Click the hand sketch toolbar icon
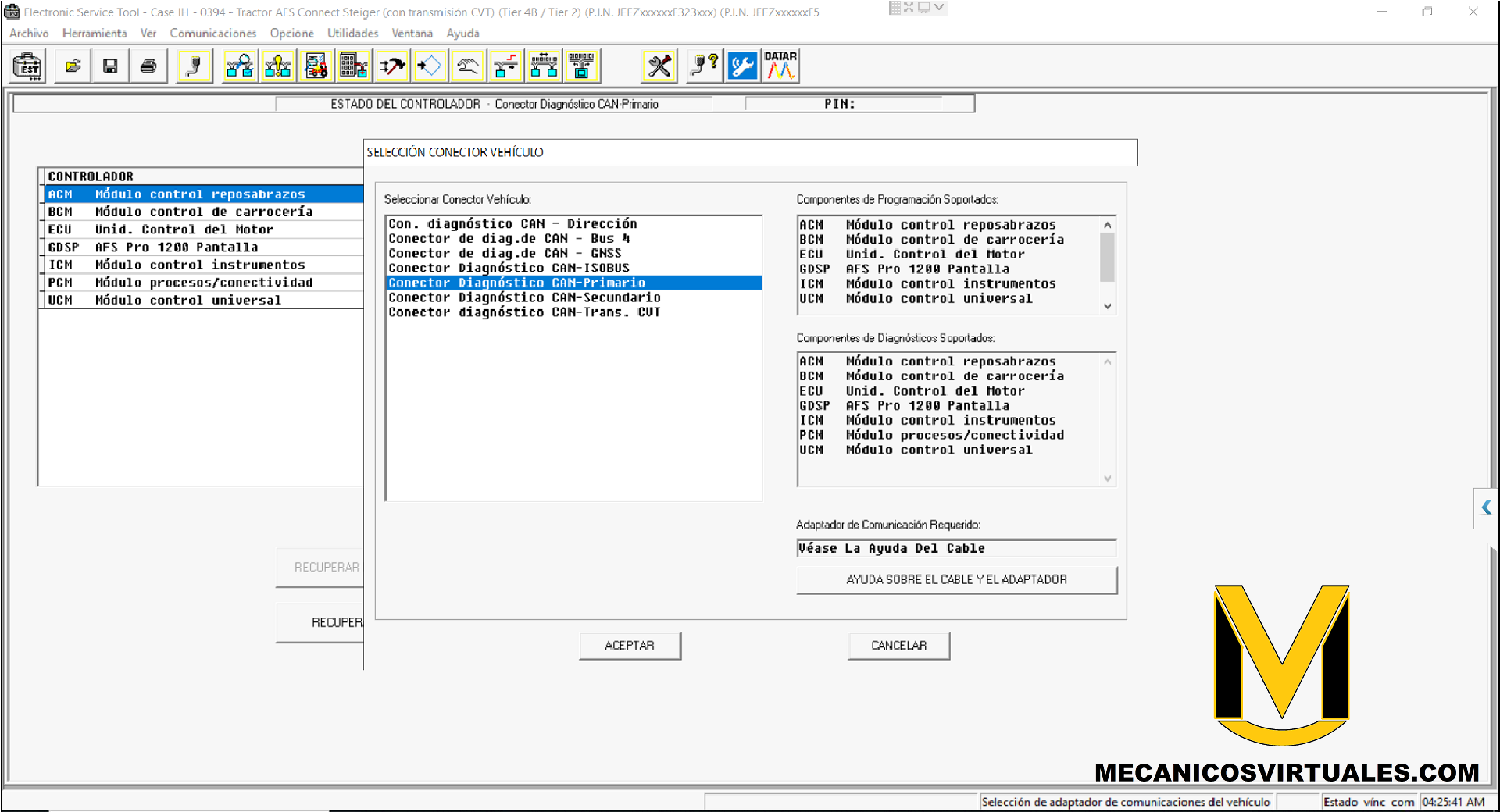Viewport: 1500px width, 812px height. coord(468,66)
